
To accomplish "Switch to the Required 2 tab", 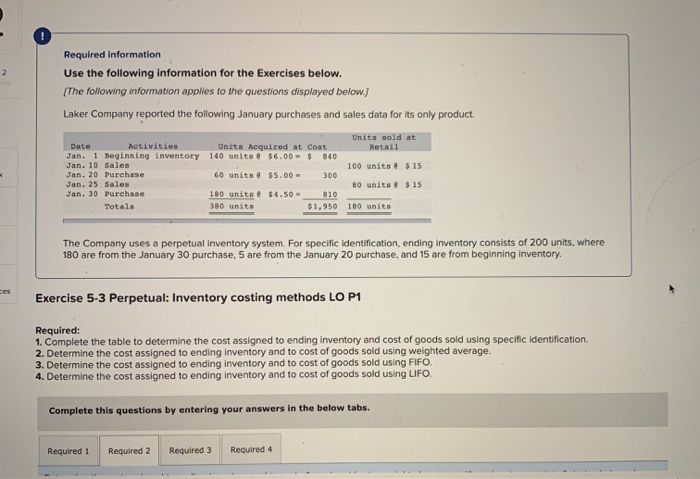I will pos(129,451).
